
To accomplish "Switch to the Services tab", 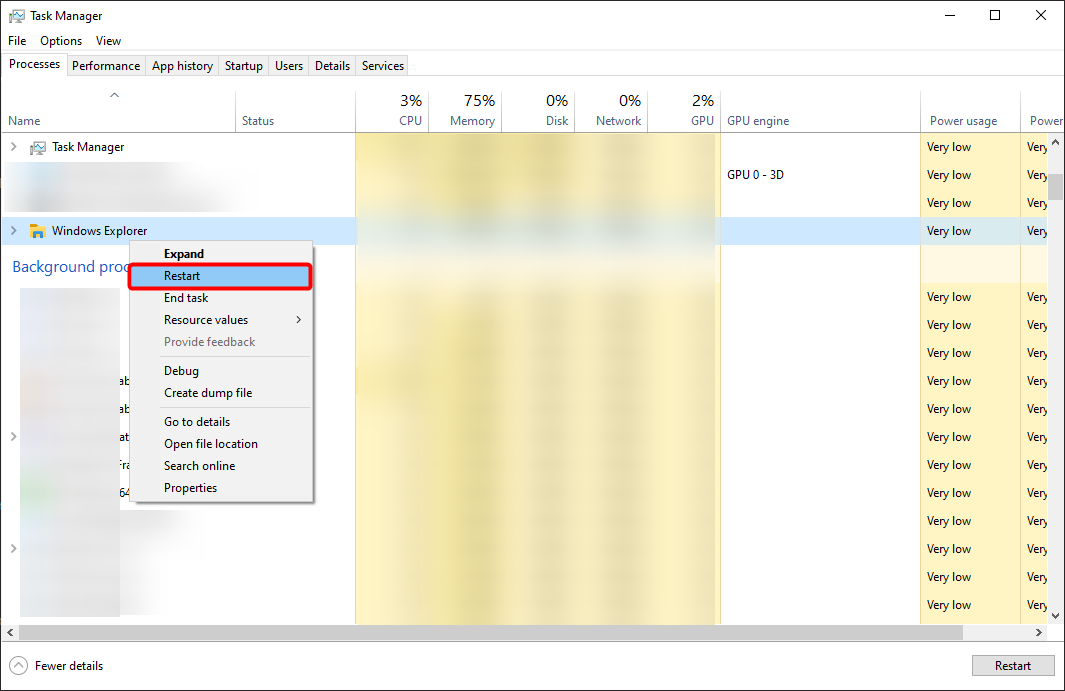I will point(383,66).
